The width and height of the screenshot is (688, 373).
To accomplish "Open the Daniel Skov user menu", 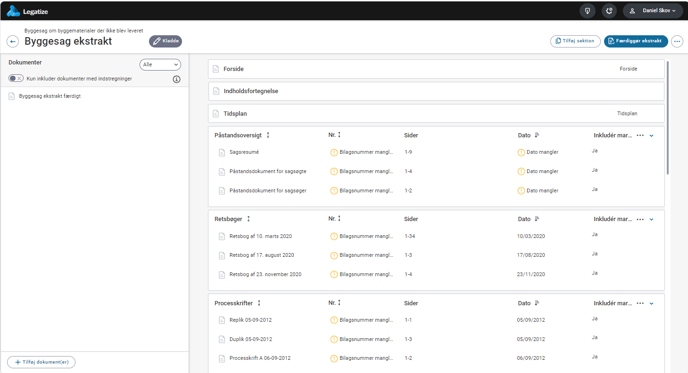I will point(652,11).
